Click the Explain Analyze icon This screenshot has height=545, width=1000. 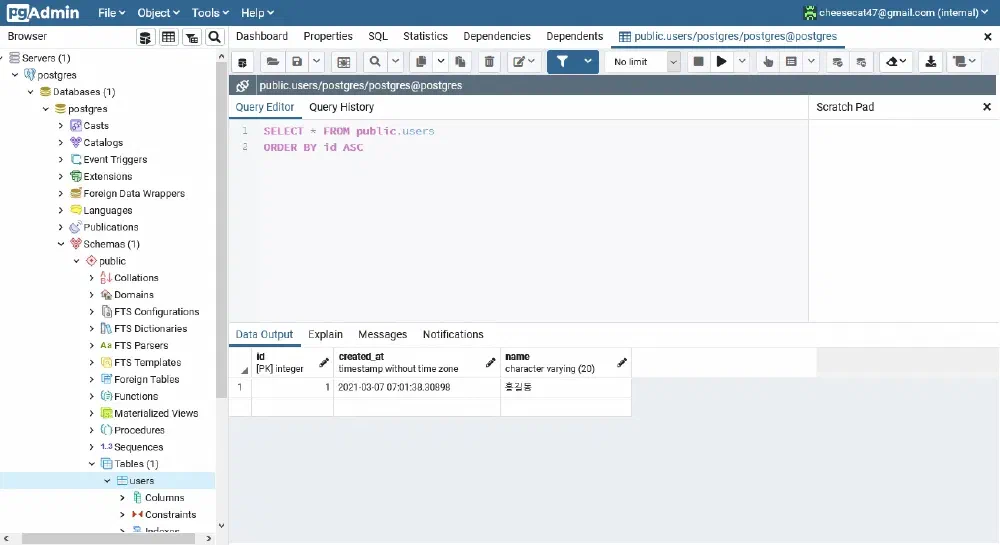click(x=791, y=62)
